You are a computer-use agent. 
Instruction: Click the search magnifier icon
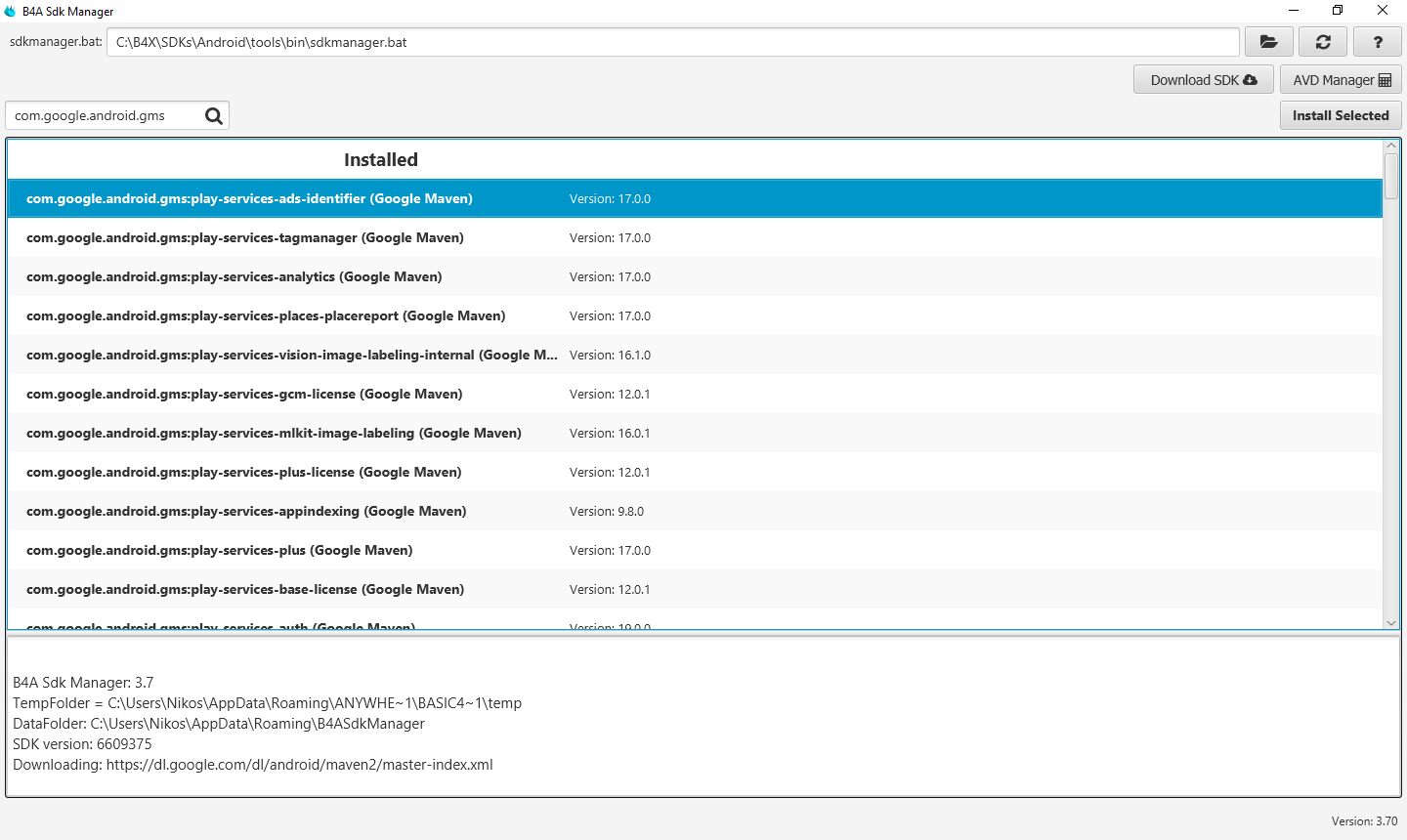(x=214, y=116)
